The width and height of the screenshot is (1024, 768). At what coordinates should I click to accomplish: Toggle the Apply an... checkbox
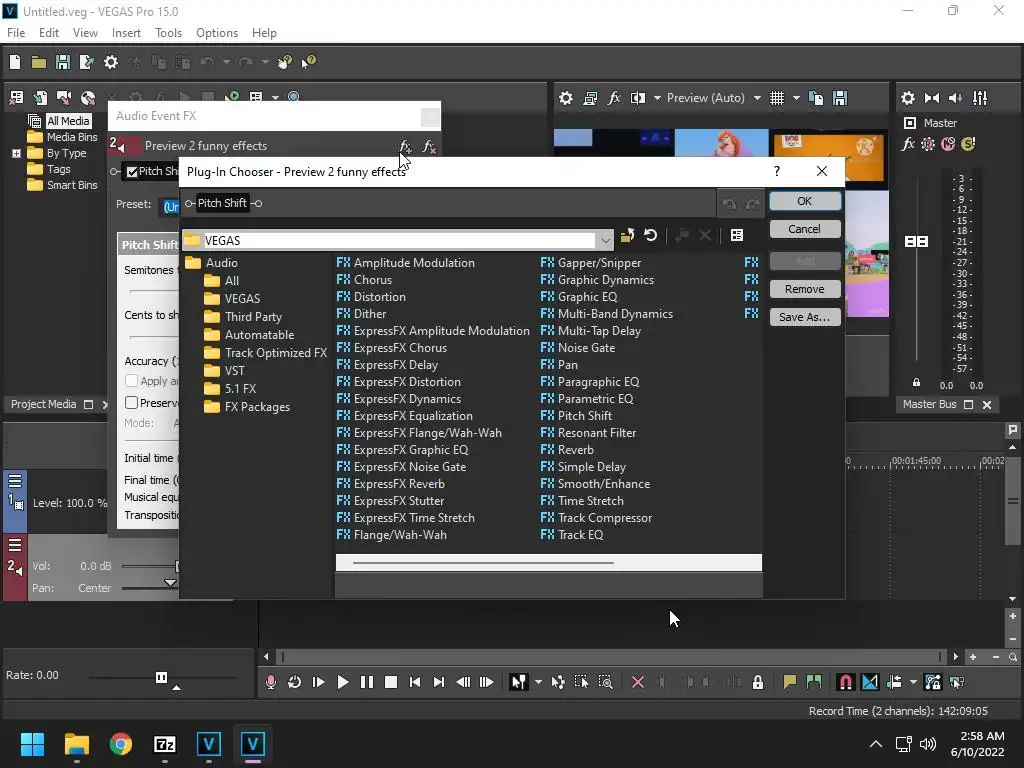click(131, 381)
